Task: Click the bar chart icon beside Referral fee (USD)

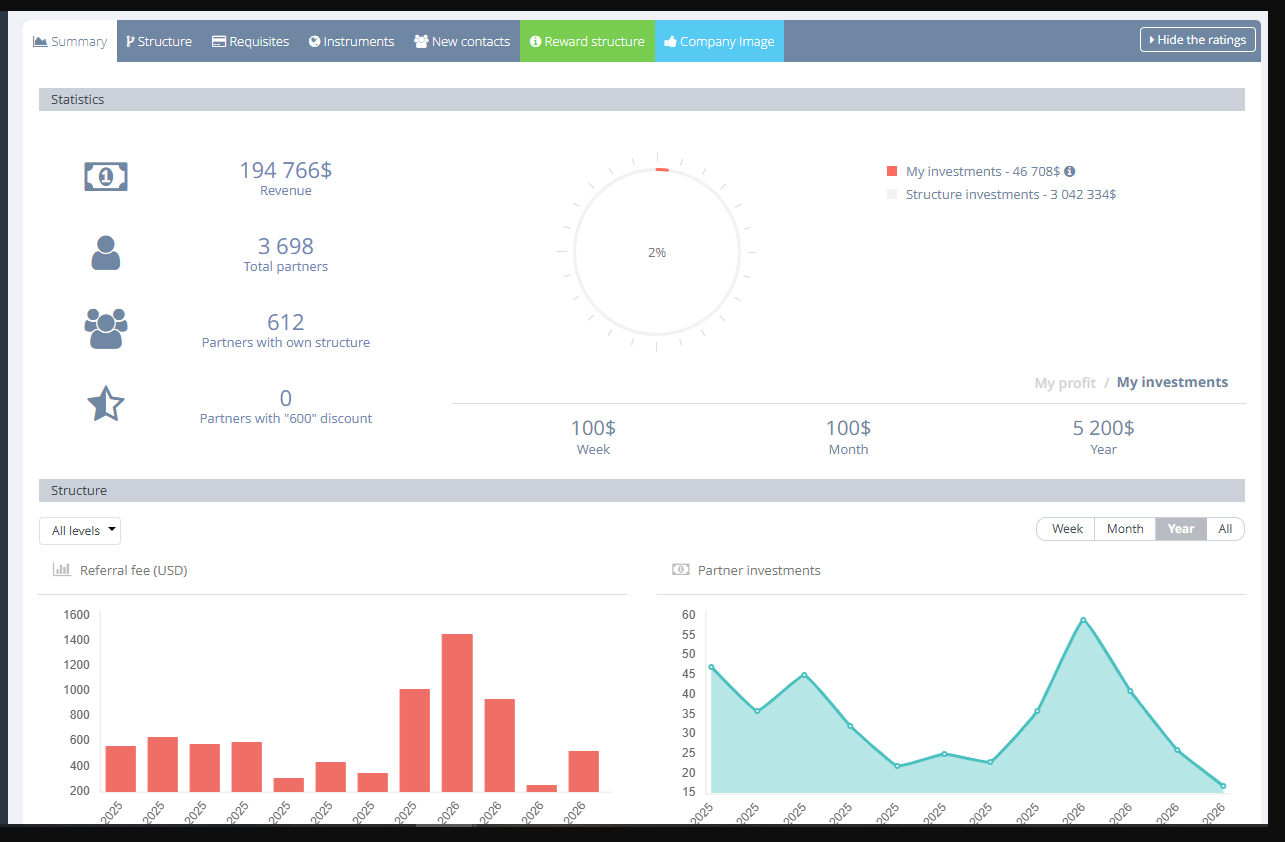Action: [62, 570]
